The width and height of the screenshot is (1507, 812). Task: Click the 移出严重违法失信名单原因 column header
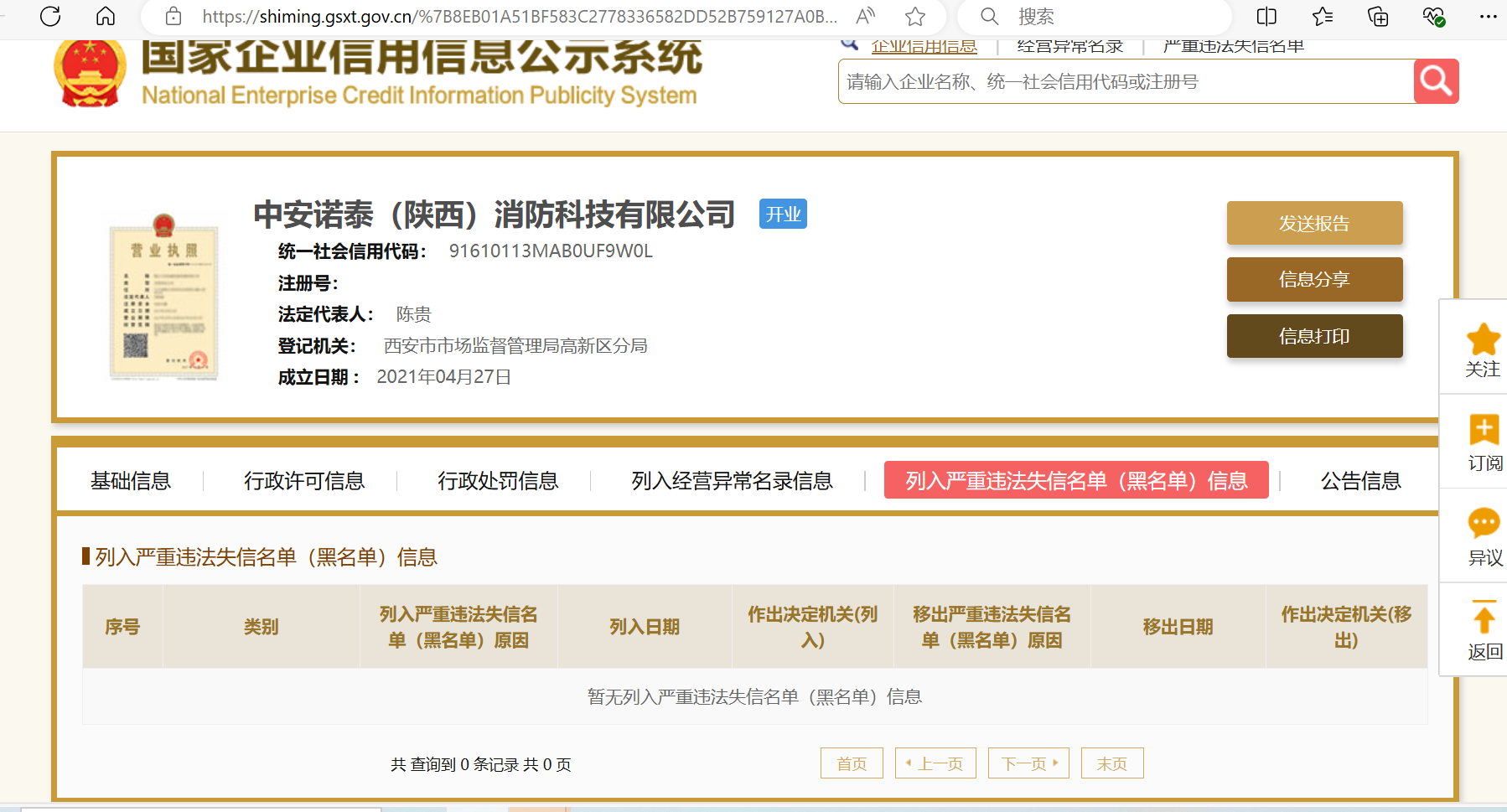(x=992, y=627)
